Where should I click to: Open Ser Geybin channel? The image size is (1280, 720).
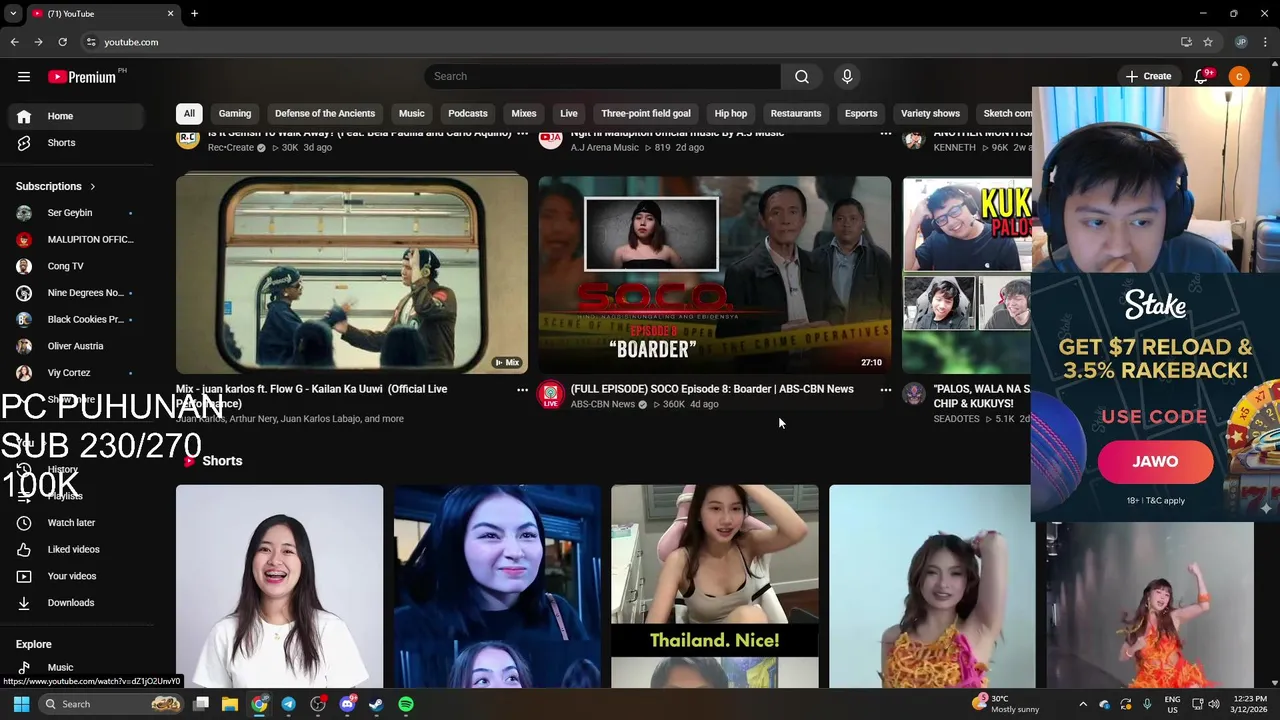click(x=77, y=213)
